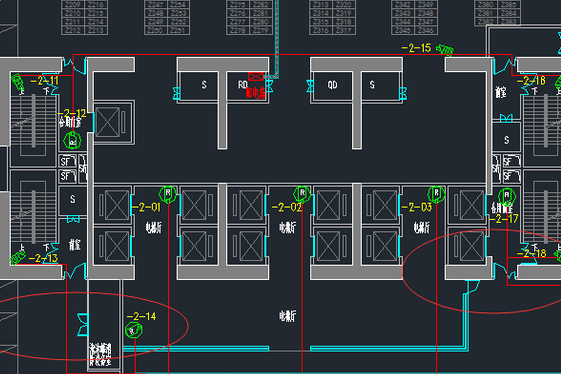Click the cyan door symbol right of QD room
This screenshot has height=374, width=561.
[x=403, y=94]
